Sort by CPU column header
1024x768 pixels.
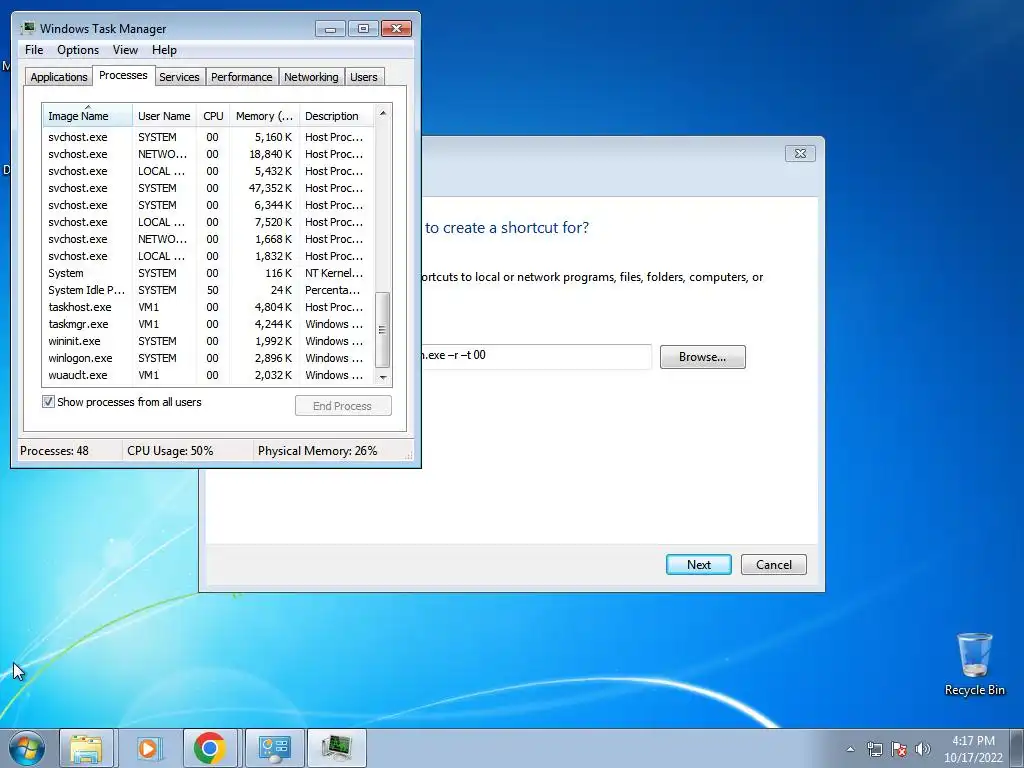click(213, 115)
